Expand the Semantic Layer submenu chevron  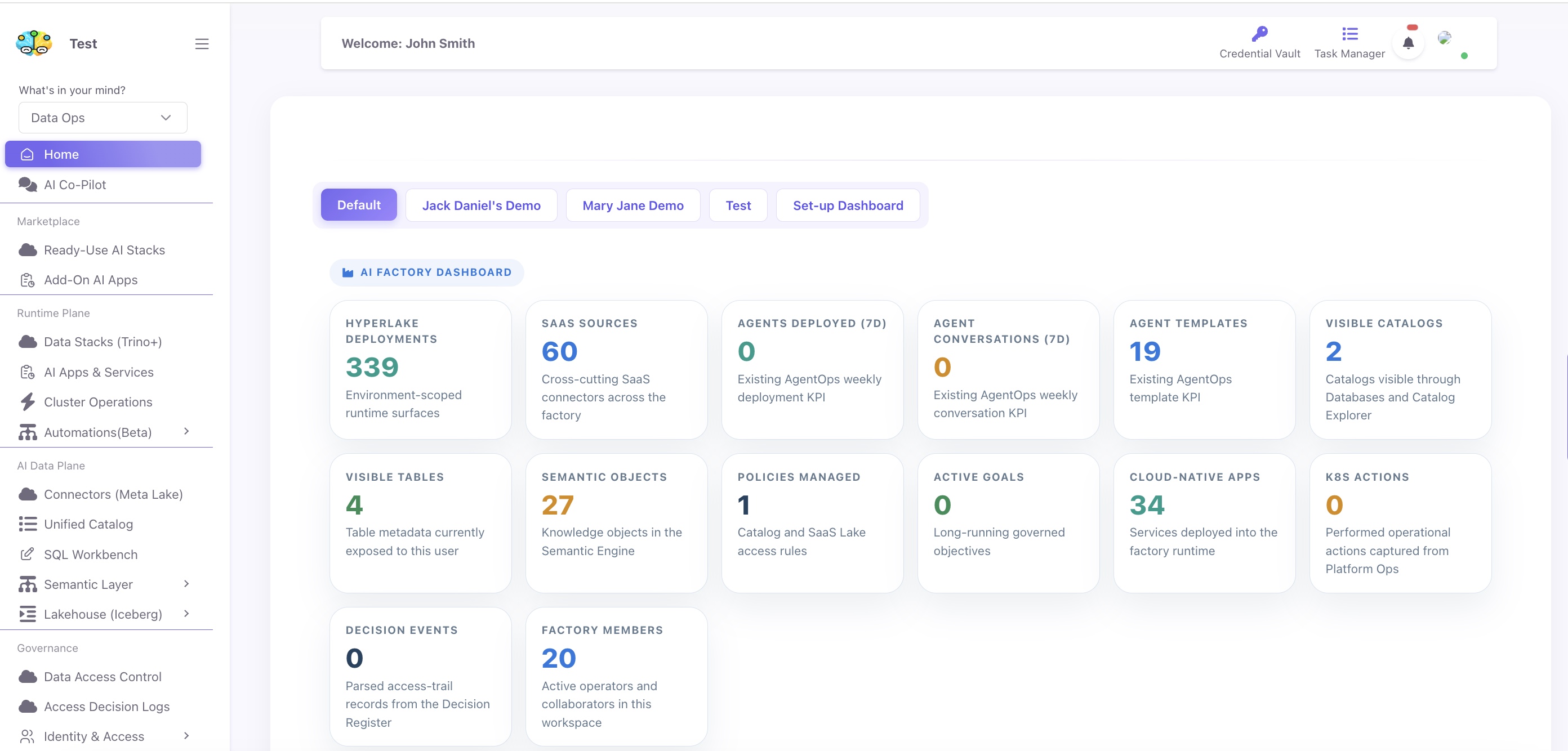(x=186, y=584)
